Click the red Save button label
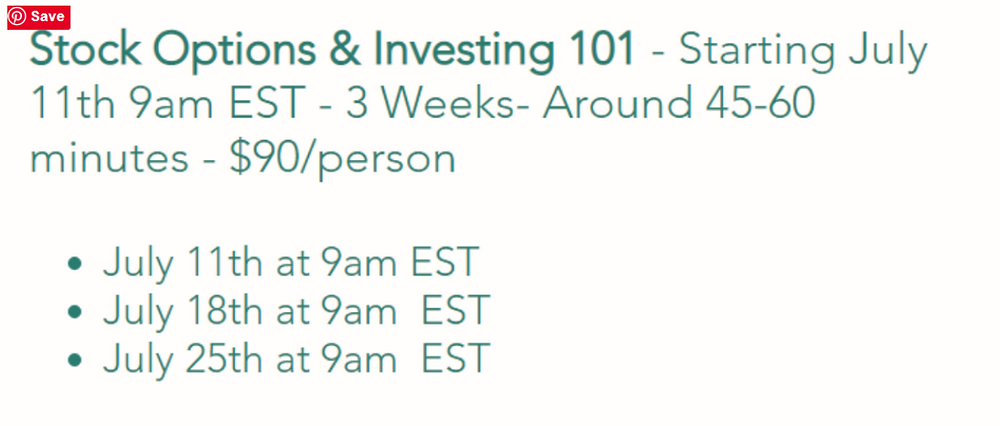The image size is (1000, 426). (47, 17)
